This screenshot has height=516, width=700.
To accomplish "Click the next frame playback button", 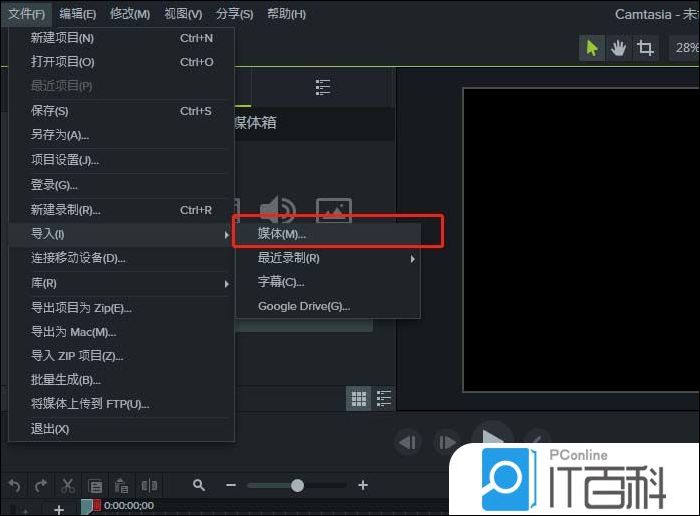I will coord(447,442).
